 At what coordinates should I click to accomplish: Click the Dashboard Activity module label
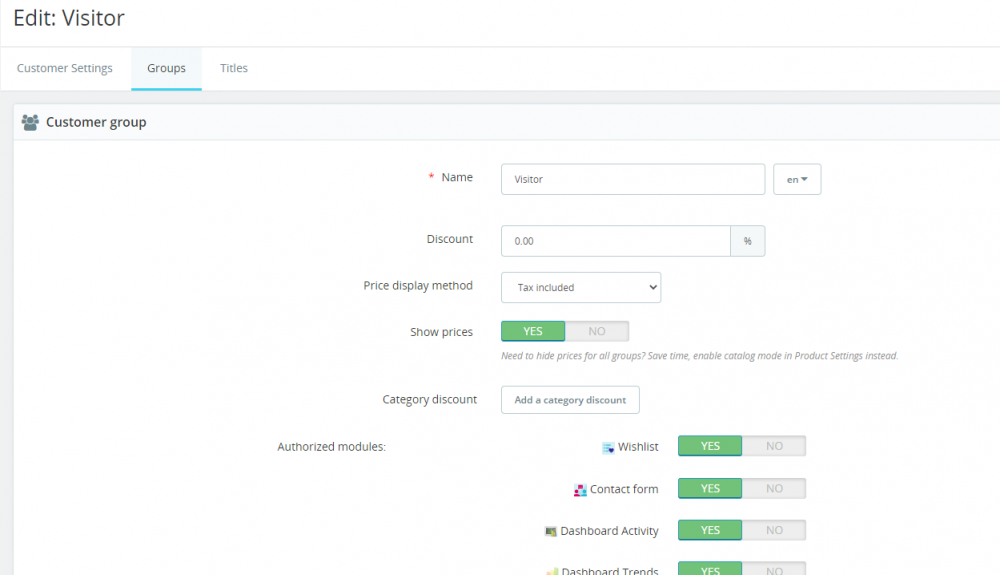coord(609,531)
